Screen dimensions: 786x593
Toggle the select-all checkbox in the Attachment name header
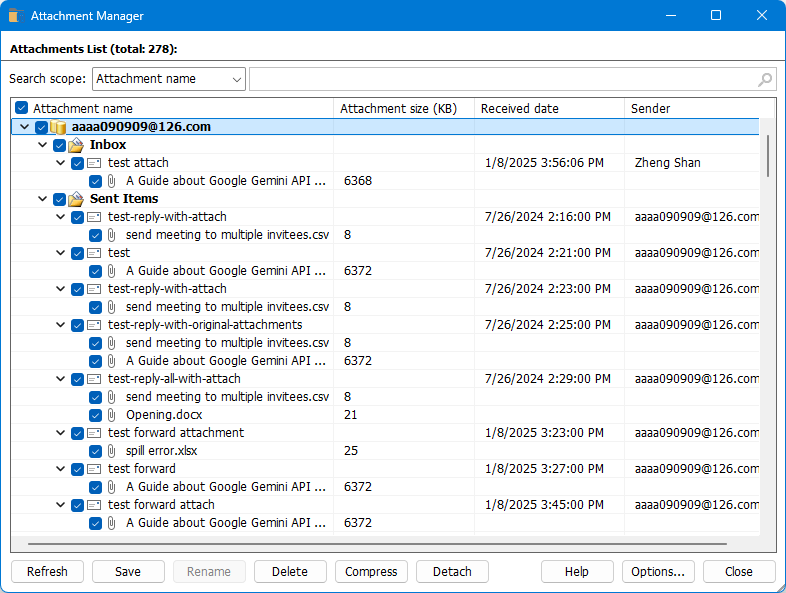pyautogui.click(x=22, y=108)
